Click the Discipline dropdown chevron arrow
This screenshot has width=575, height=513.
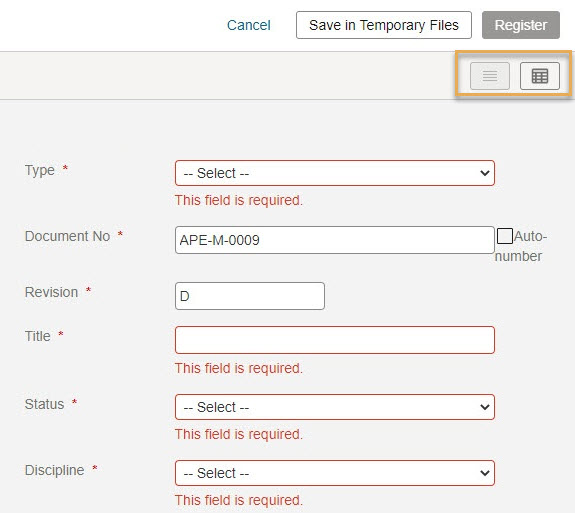485,473
